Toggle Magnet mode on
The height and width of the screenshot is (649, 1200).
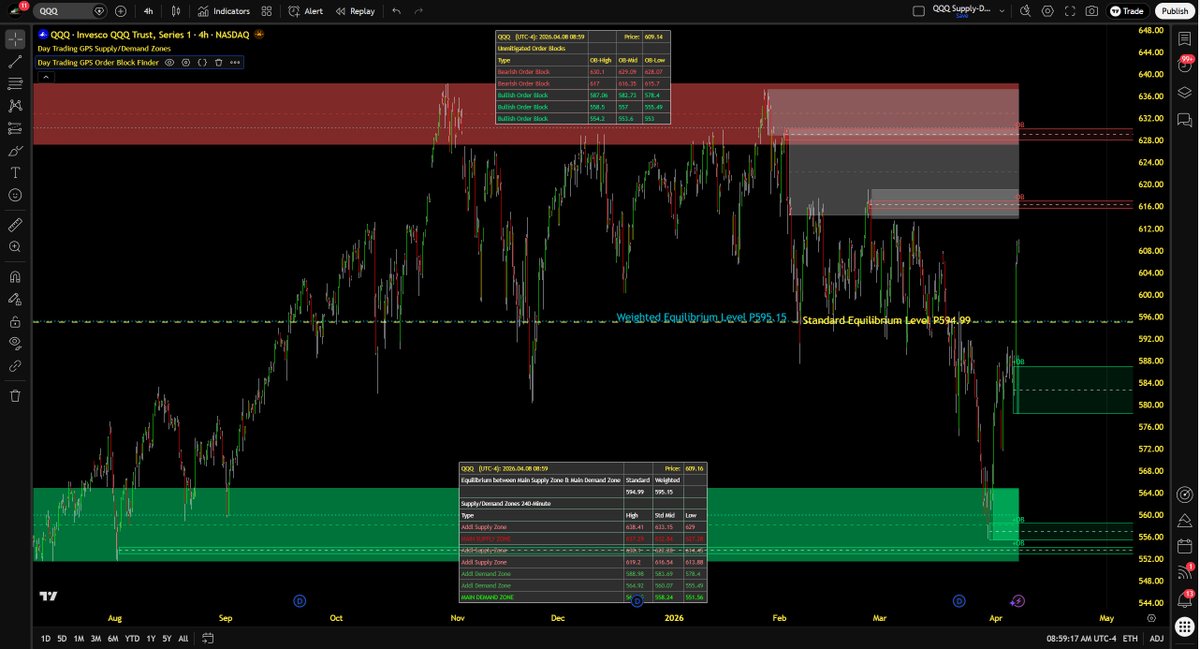point(13,278)
